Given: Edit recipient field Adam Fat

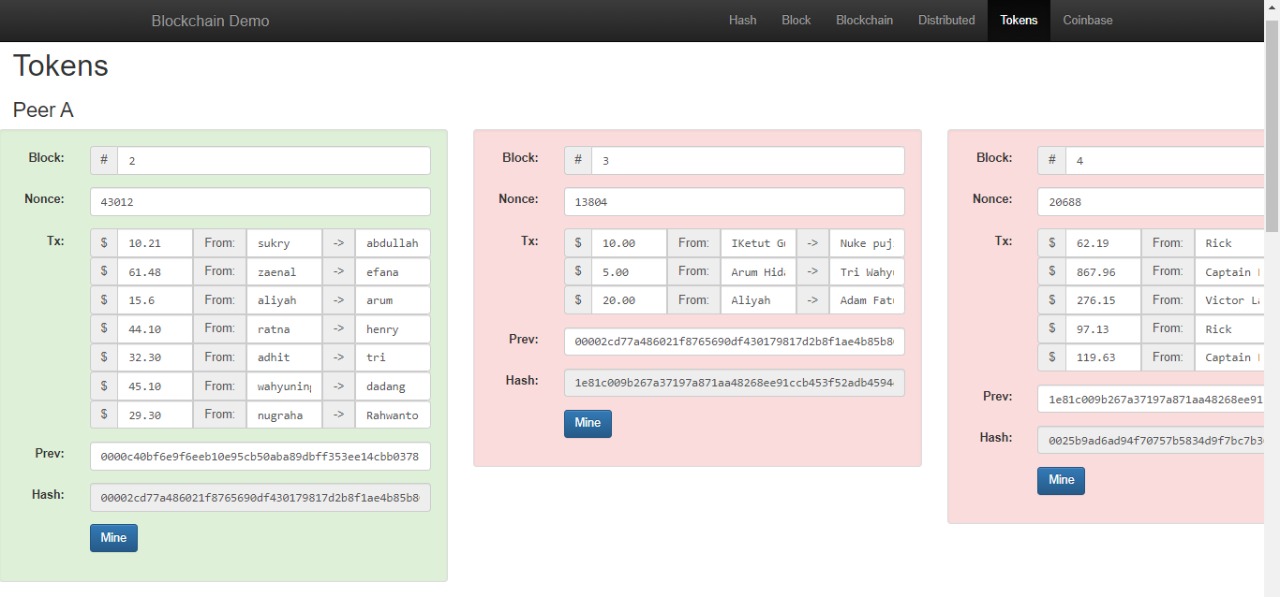Looking at the screenshot, I should [x=867, y=300].
